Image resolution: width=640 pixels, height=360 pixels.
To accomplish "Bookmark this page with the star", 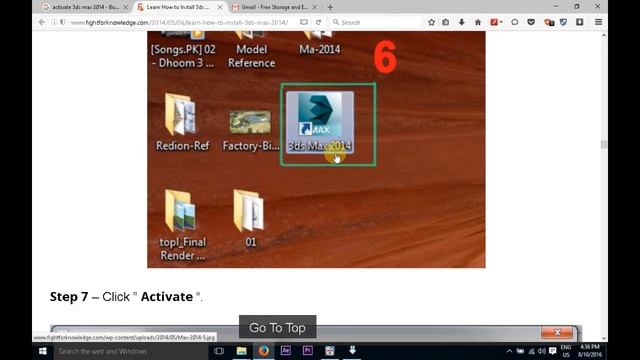I will (431, 22).
